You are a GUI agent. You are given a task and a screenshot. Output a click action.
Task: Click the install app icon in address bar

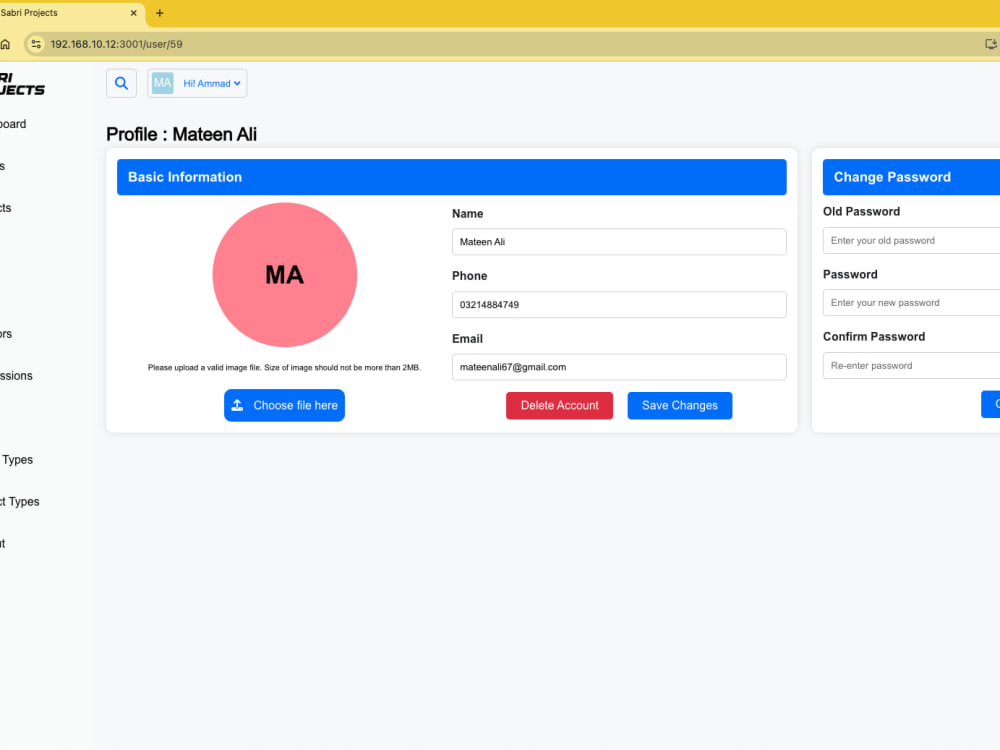point(990,44)
